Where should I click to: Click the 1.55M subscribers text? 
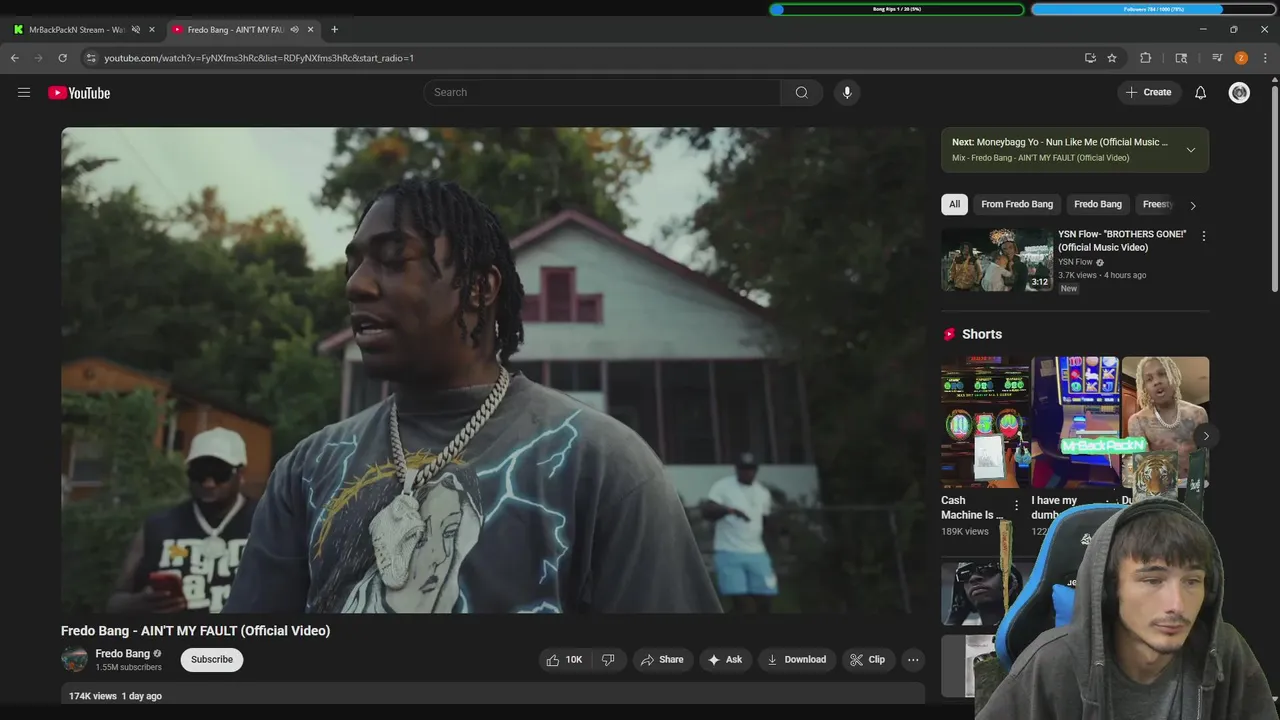[x=128, y=667]
